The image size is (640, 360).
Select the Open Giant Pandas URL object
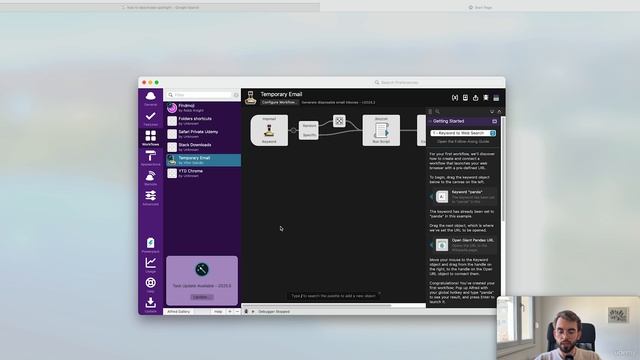463,245
